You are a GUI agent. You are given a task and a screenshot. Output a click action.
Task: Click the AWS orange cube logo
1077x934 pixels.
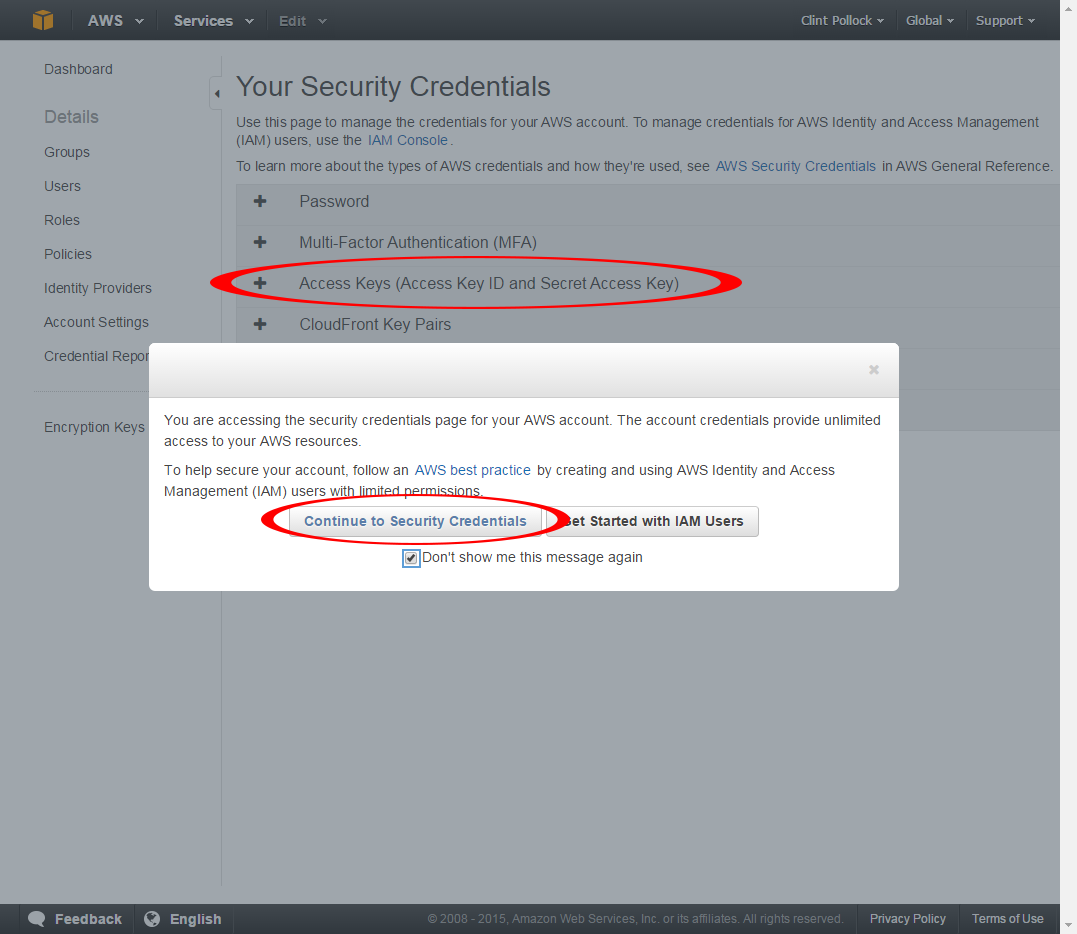[x=43, y=20]
